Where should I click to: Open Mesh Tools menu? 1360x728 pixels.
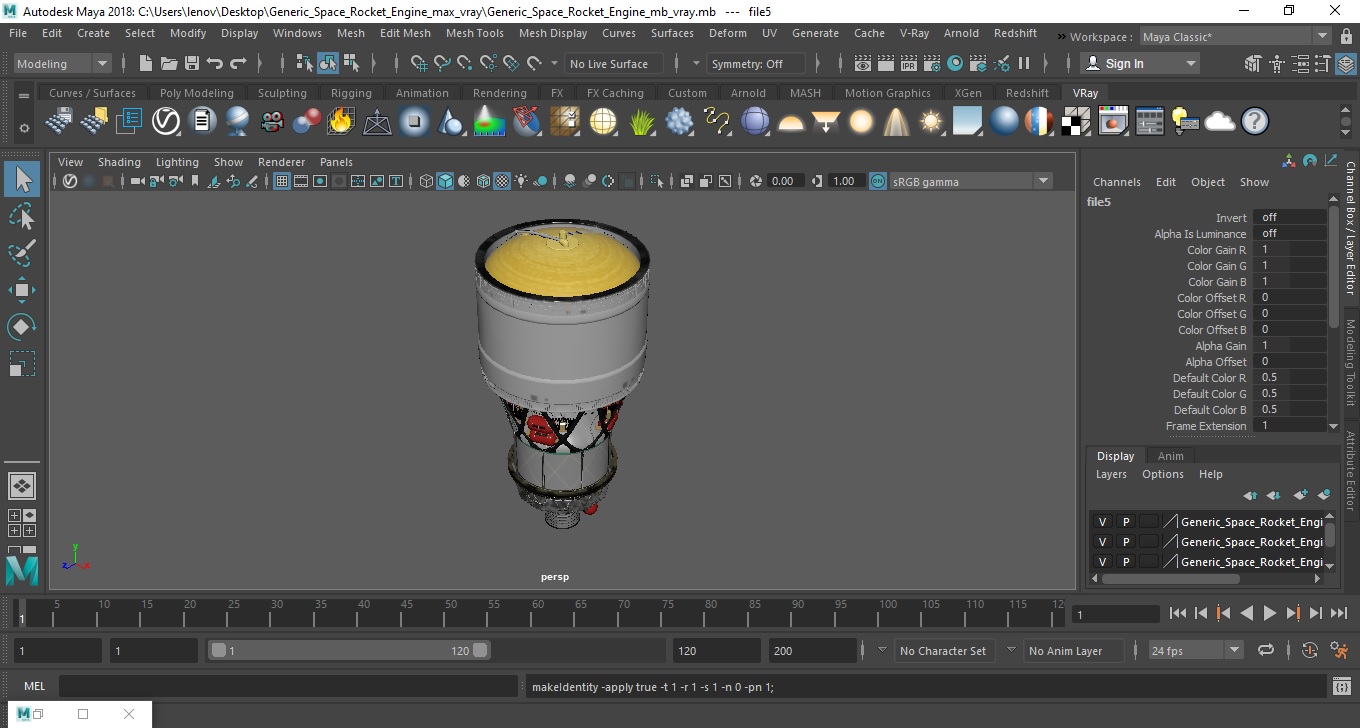[x=475, y=33]
